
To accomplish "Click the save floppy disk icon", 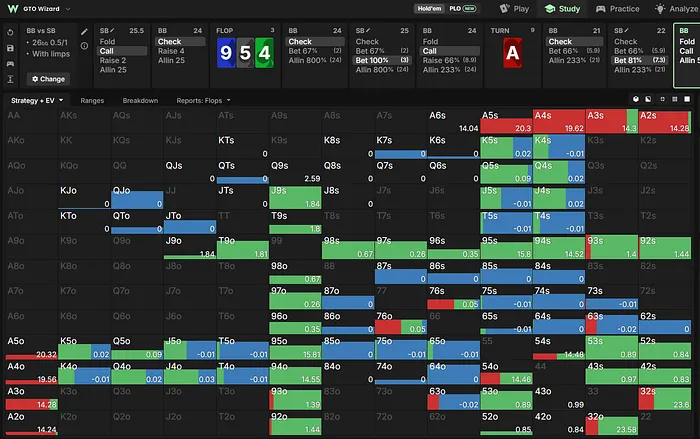I will 10,48.
